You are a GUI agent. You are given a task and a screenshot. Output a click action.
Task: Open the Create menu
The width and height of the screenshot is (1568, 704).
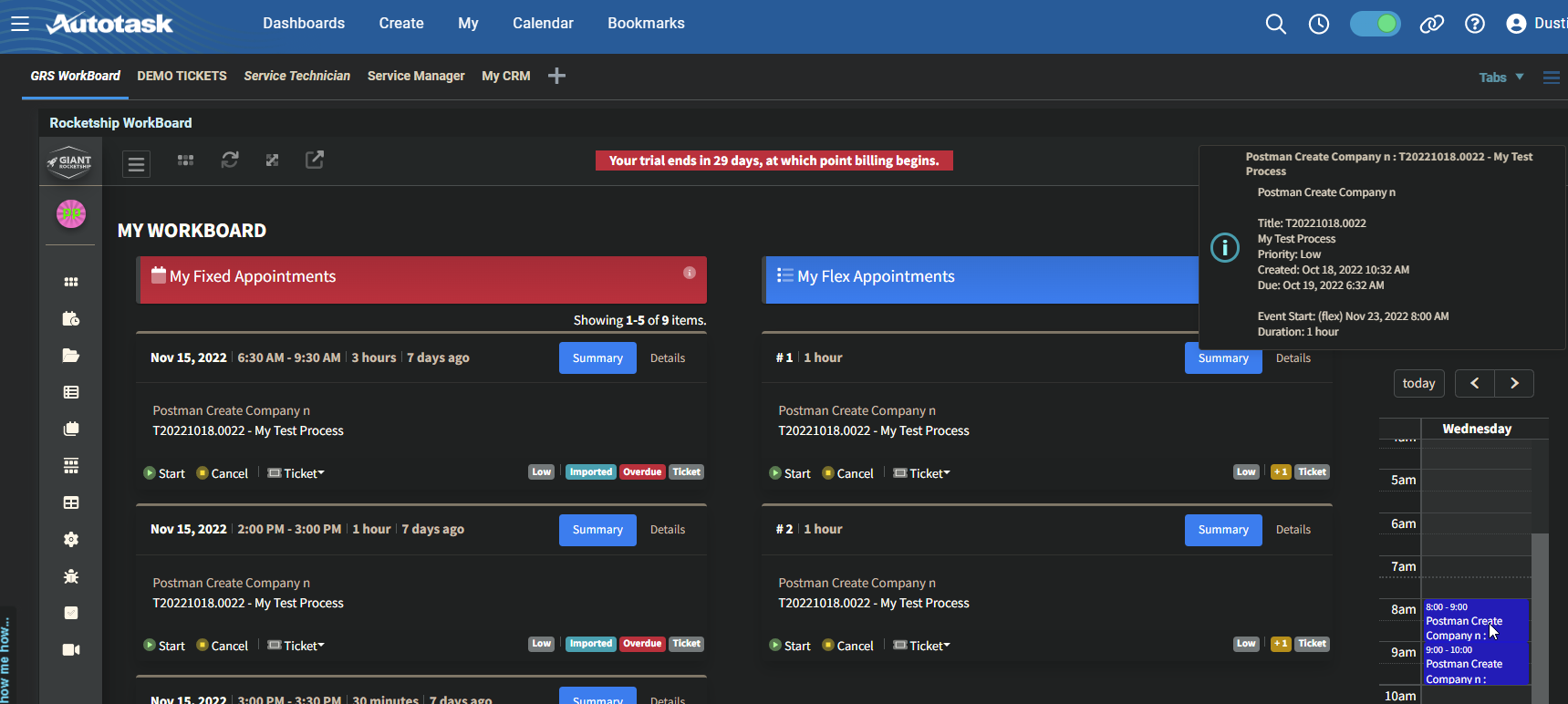point(401,24)
